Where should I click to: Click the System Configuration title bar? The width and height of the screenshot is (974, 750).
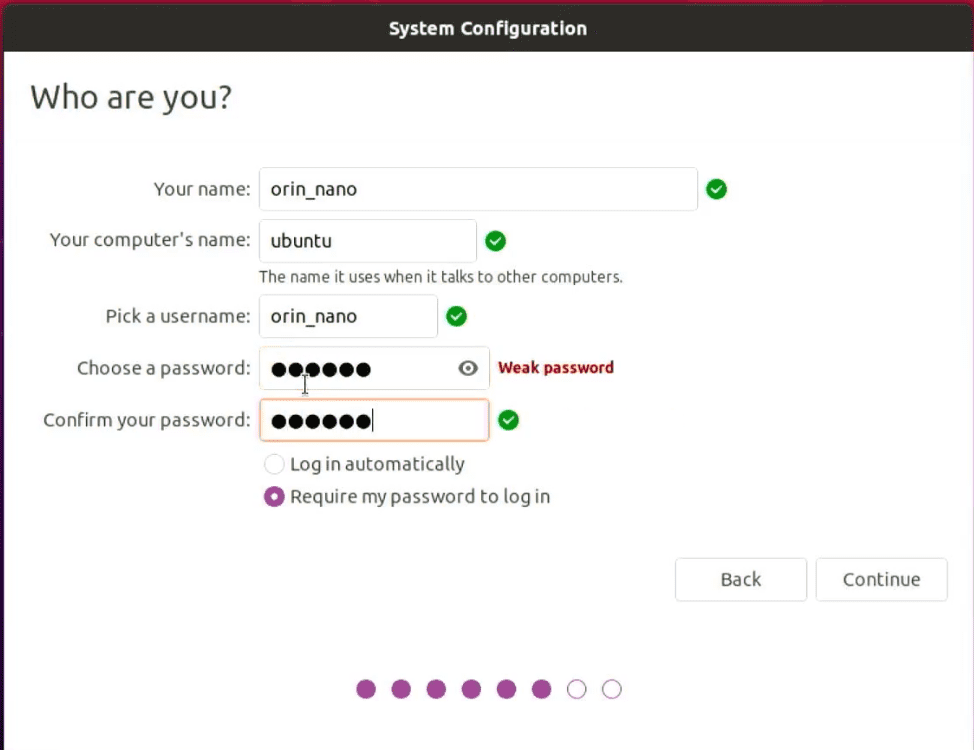click(x=487, y=28)
